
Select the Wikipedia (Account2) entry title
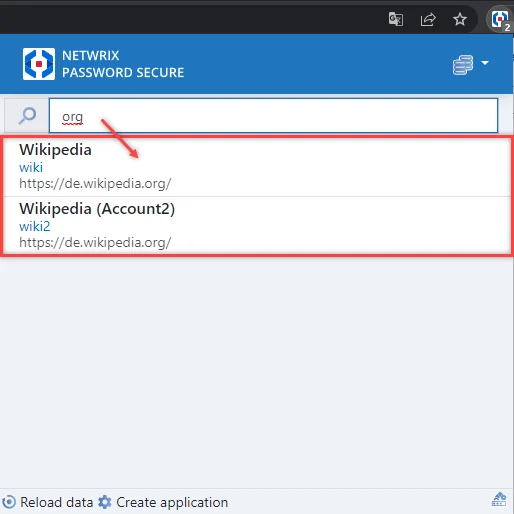pos(97,209)
